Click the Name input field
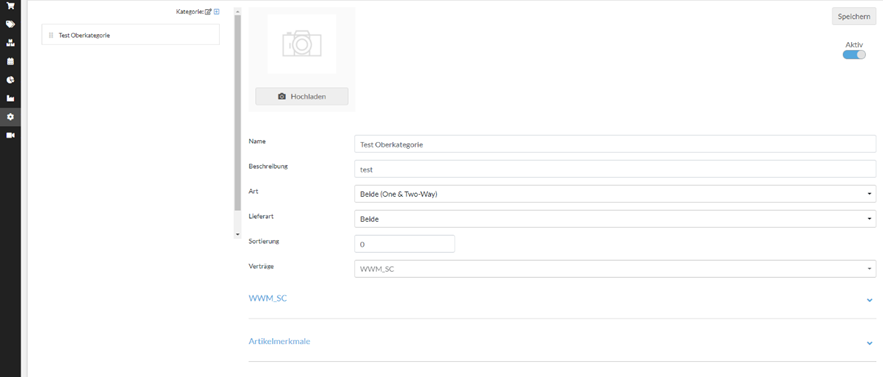Viewport: 883px width, 377px height. coord(615,144)
